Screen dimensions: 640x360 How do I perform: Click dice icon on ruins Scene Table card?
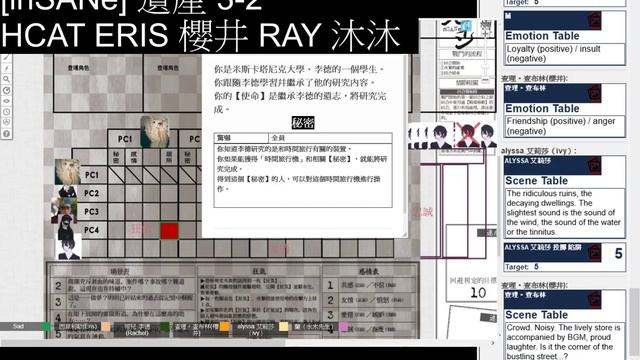(x=594, y=165)
